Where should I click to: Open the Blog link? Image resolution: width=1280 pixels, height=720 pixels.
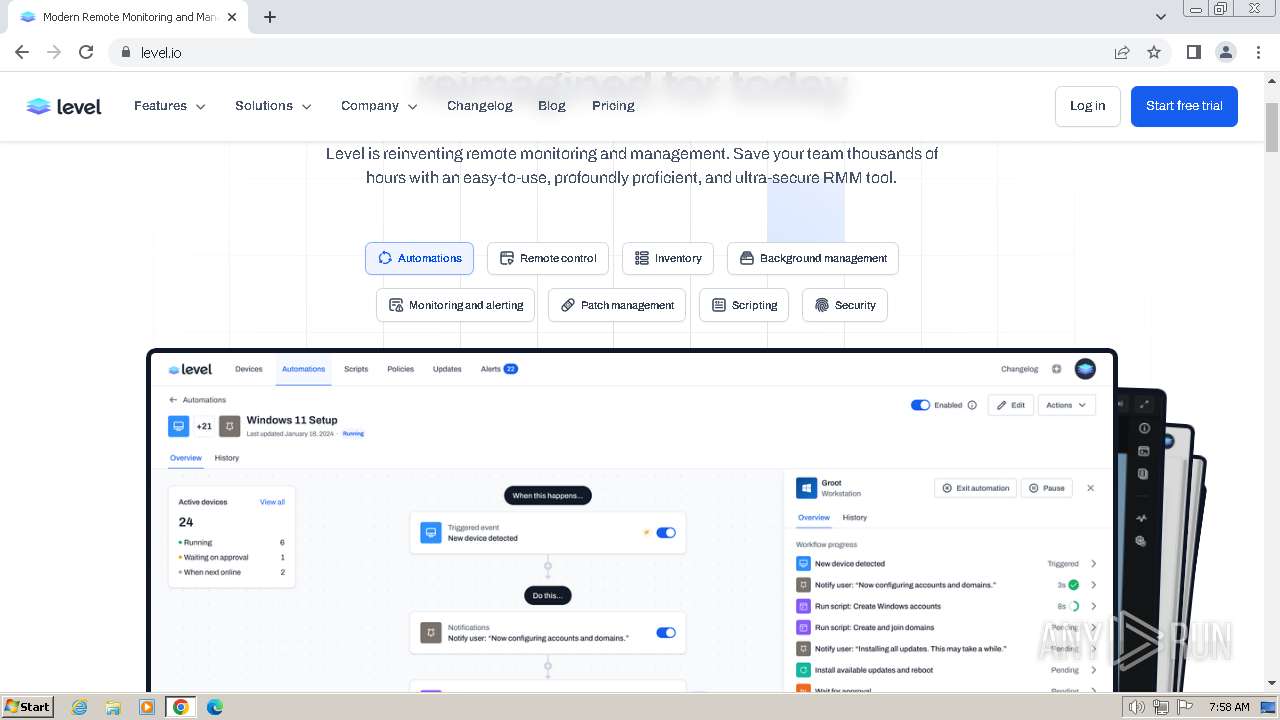[552, 106]
